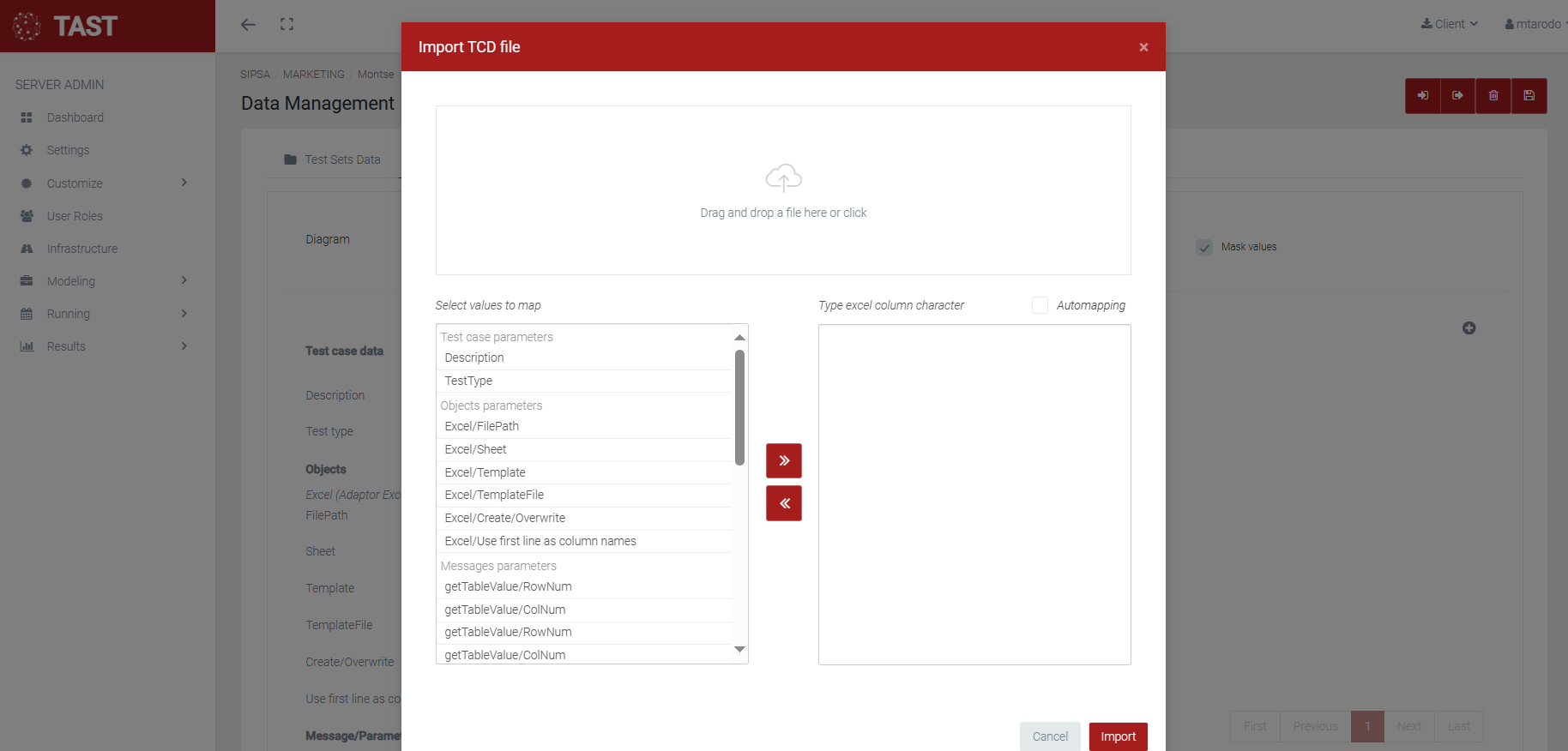Screen dimensions: 1568x751
Task: Click the save floppy disk icon
Action: pos(1529,96)
